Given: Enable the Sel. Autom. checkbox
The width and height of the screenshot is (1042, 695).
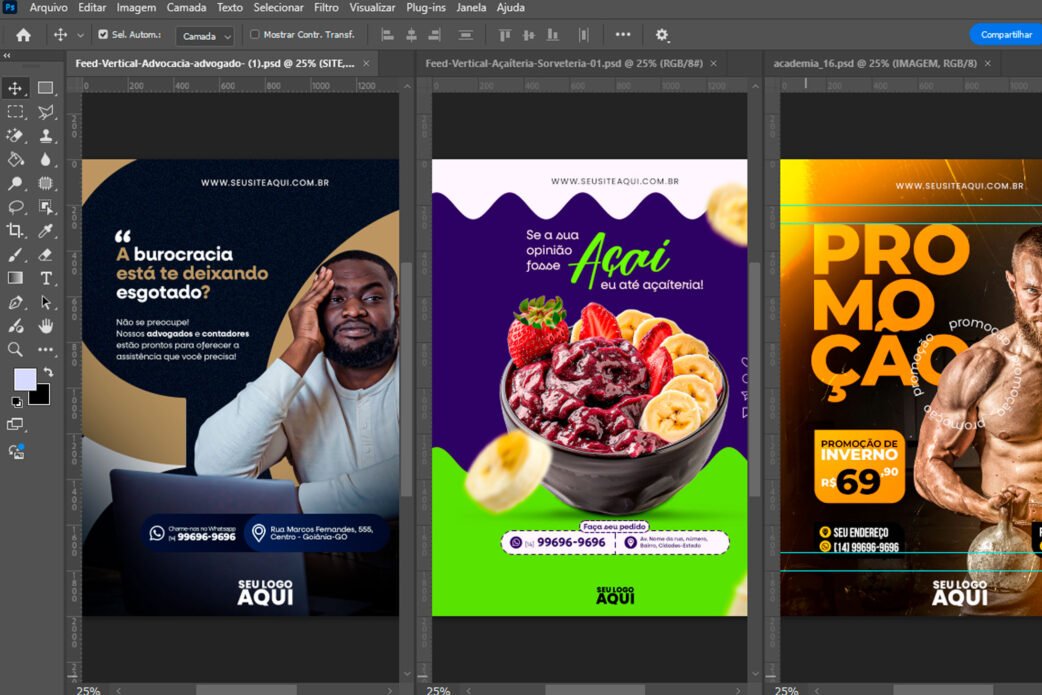Looking at the screenshot, I should pyautogui.click(x=103, y=35).
